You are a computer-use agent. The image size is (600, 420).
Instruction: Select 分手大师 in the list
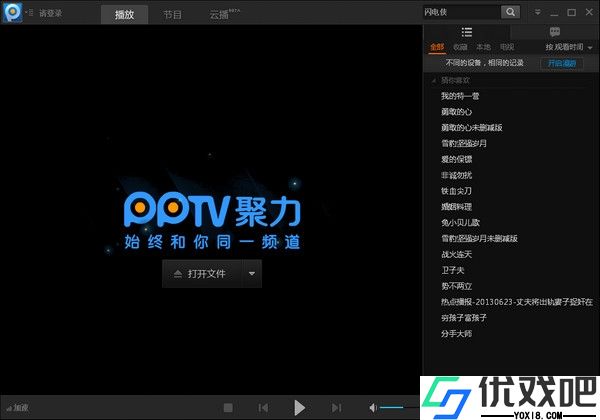tap(457, 334)
